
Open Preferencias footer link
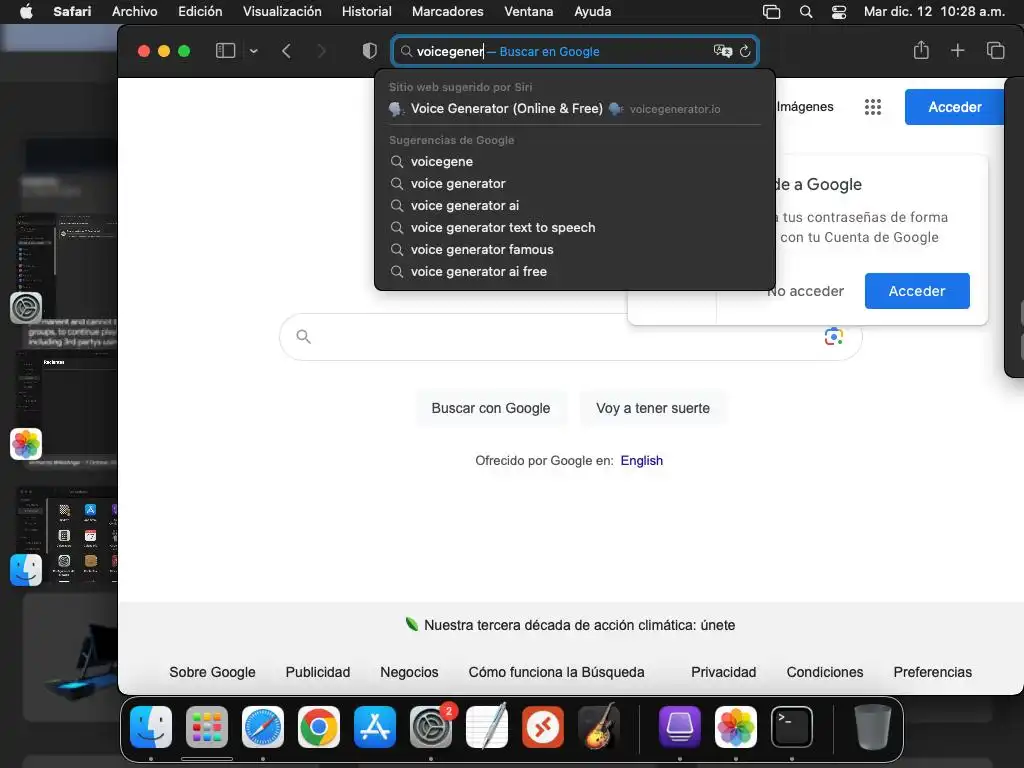coord(933,672)
